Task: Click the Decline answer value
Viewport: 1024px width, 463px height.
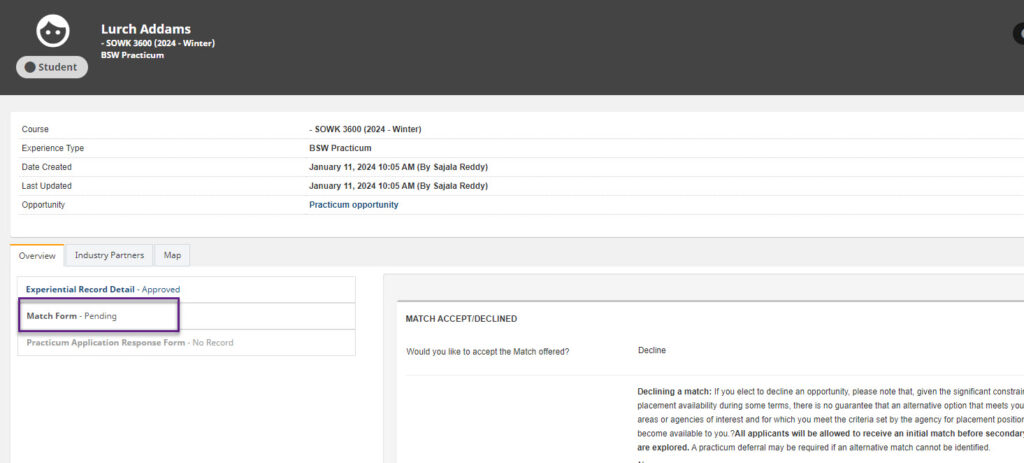Action: tap(652, 351)
